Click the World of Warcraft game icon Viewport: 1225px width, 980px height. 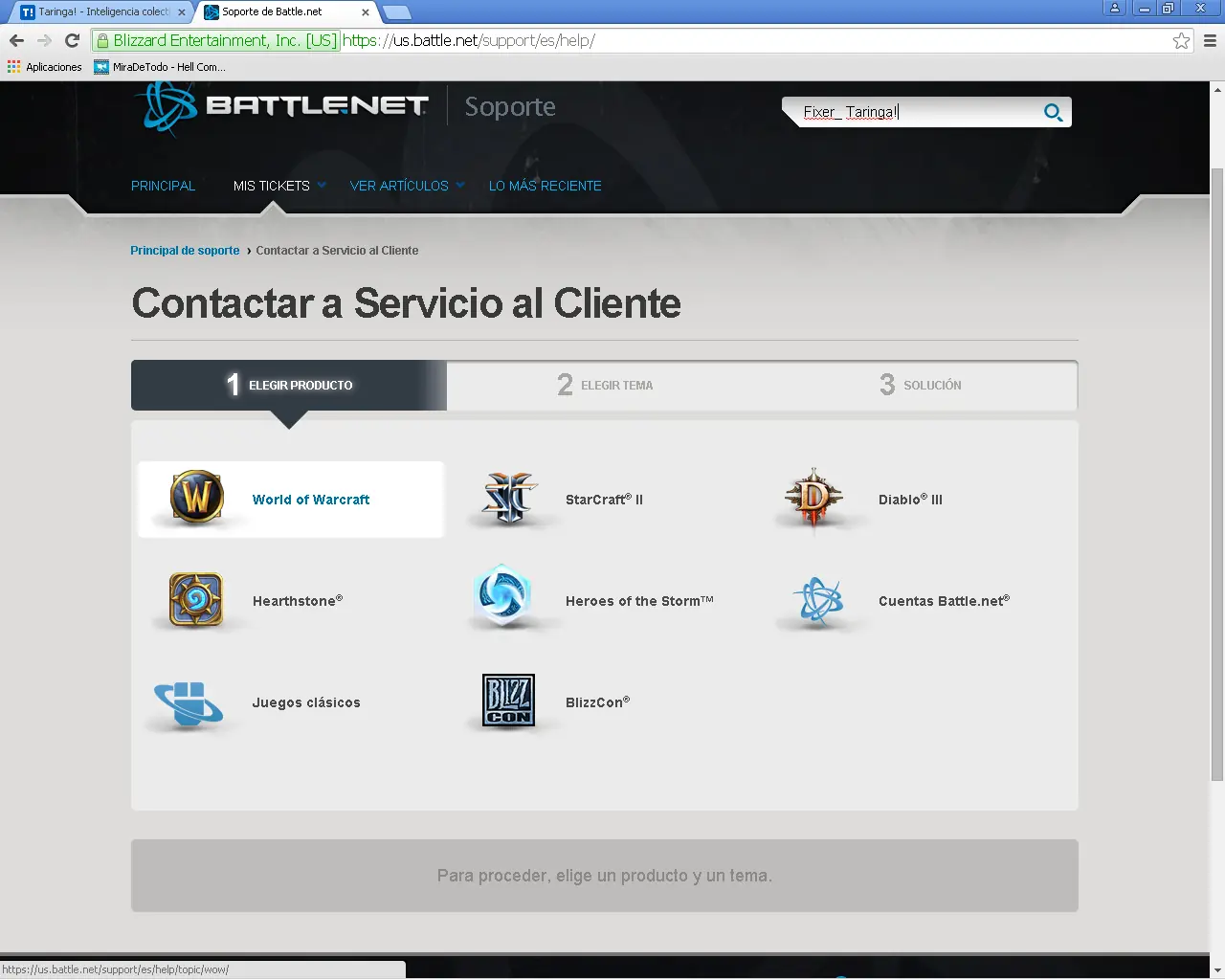pyautogui.click(x=197, y=498)
